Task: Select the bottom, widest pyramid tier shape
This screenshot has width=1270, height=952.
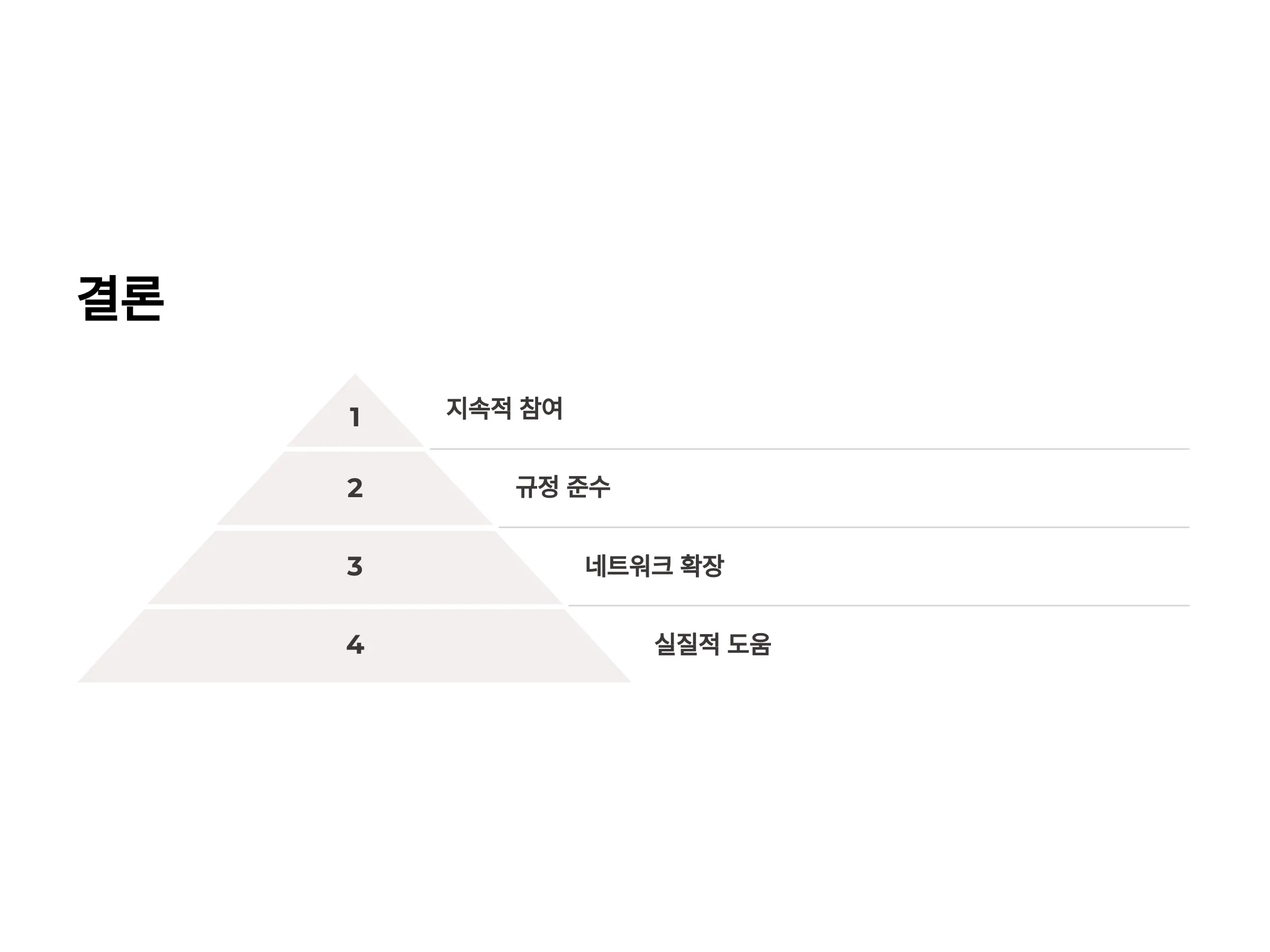Action: (x=355, y=646)
